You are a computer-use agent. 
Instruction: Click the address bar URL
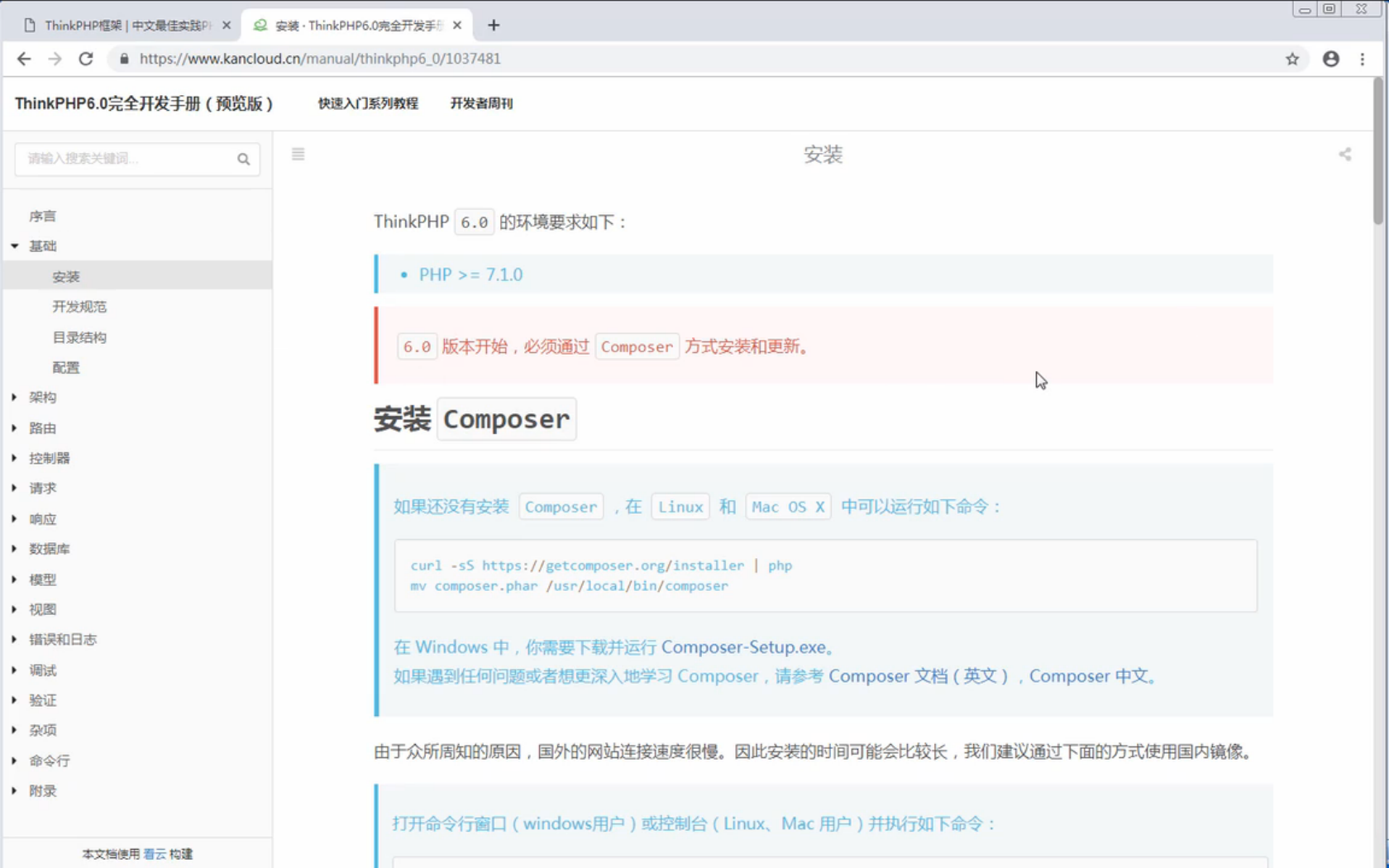coord(320,59)
